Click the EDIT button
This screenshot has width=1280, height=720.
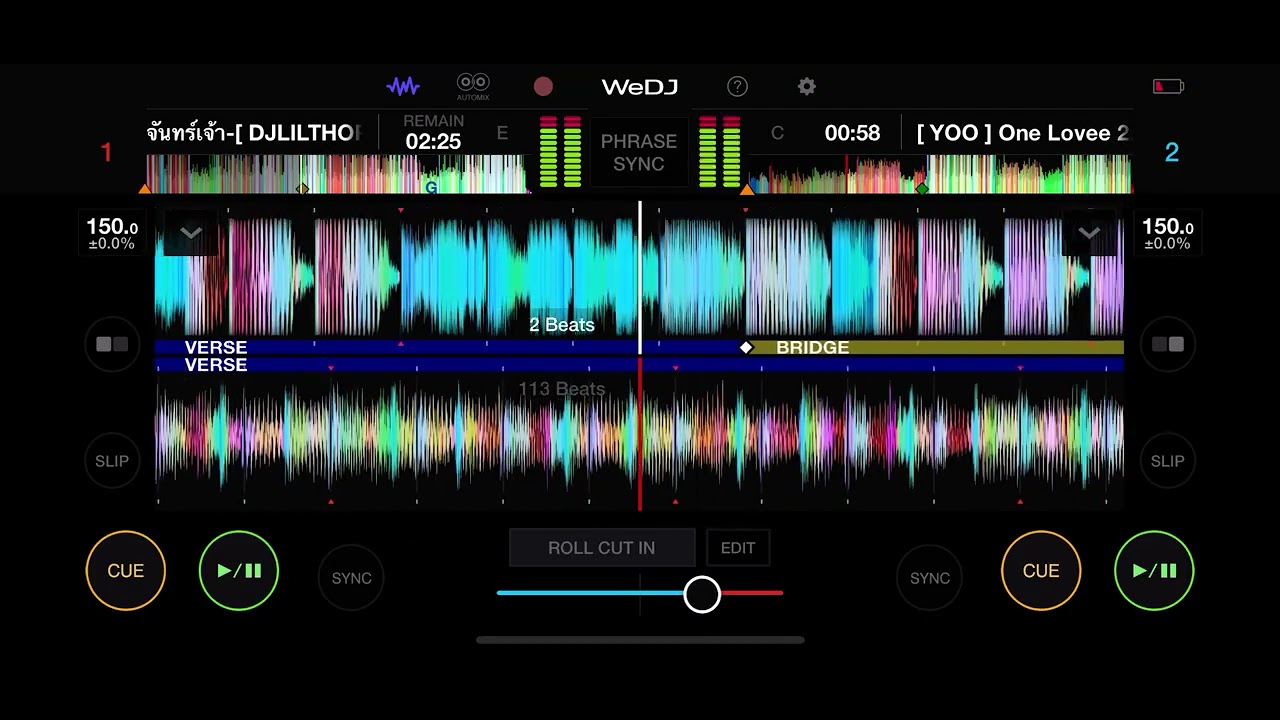[738, 548]
